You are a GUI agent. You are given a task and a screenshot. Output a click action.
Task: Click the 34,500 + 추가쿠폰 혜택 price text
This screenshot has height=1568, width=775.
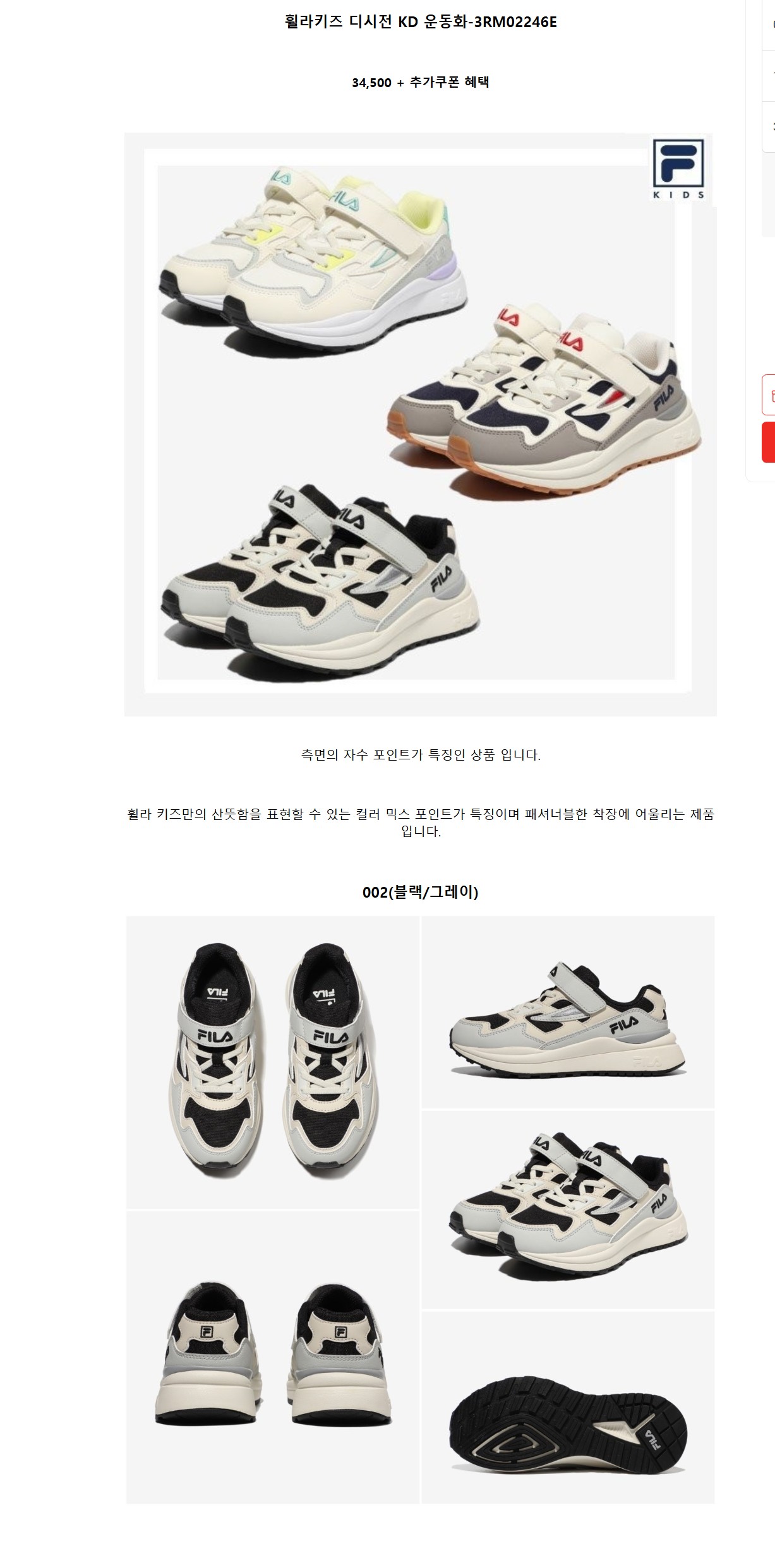point(421,82)
